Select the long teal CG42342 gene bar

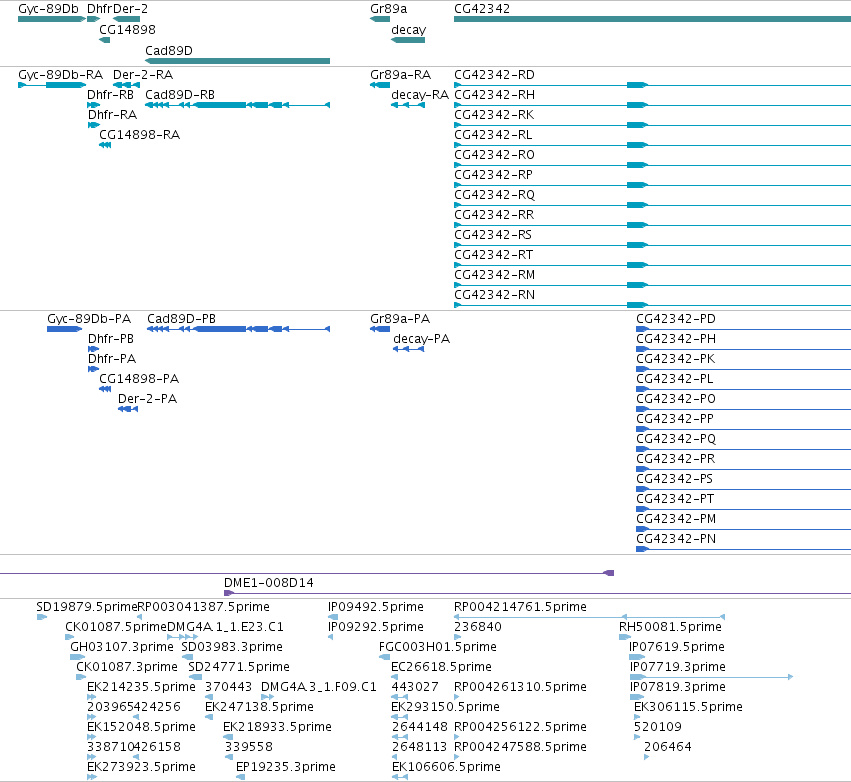652,19
